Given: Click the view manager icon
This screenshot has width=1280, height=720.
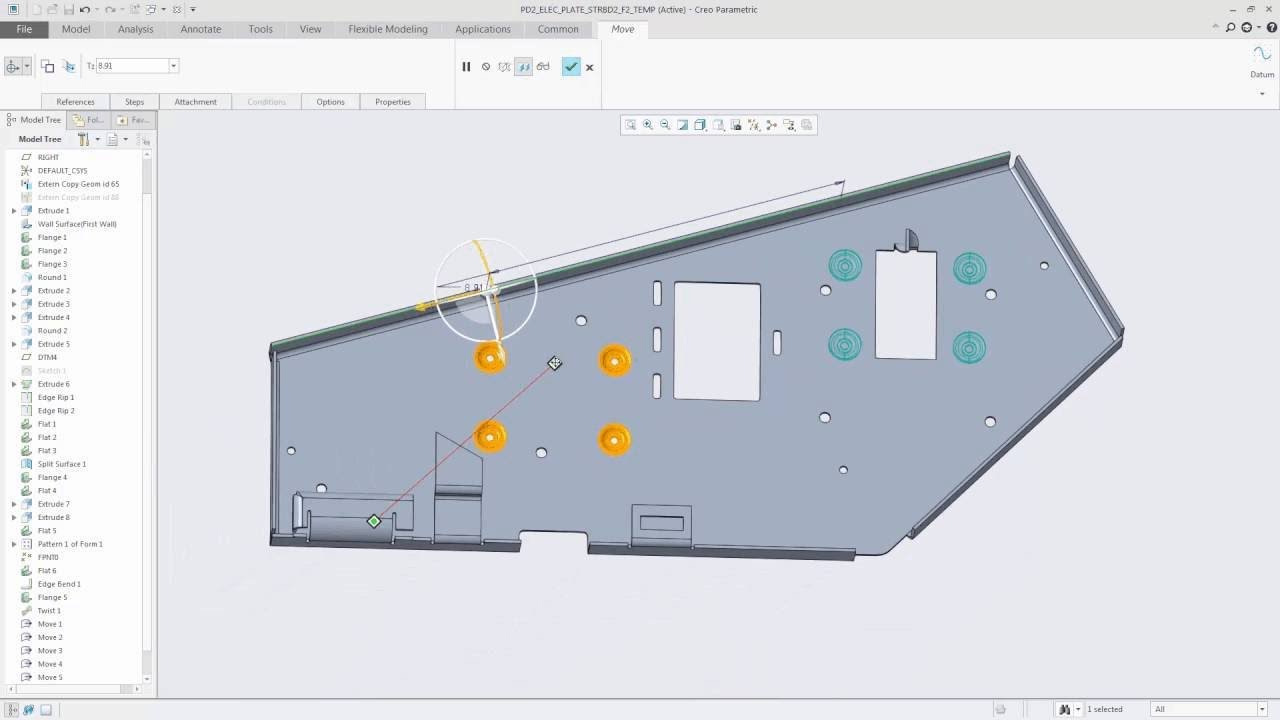Looking at the screenshot, I should pyautogui.click(x=736, y=125).
